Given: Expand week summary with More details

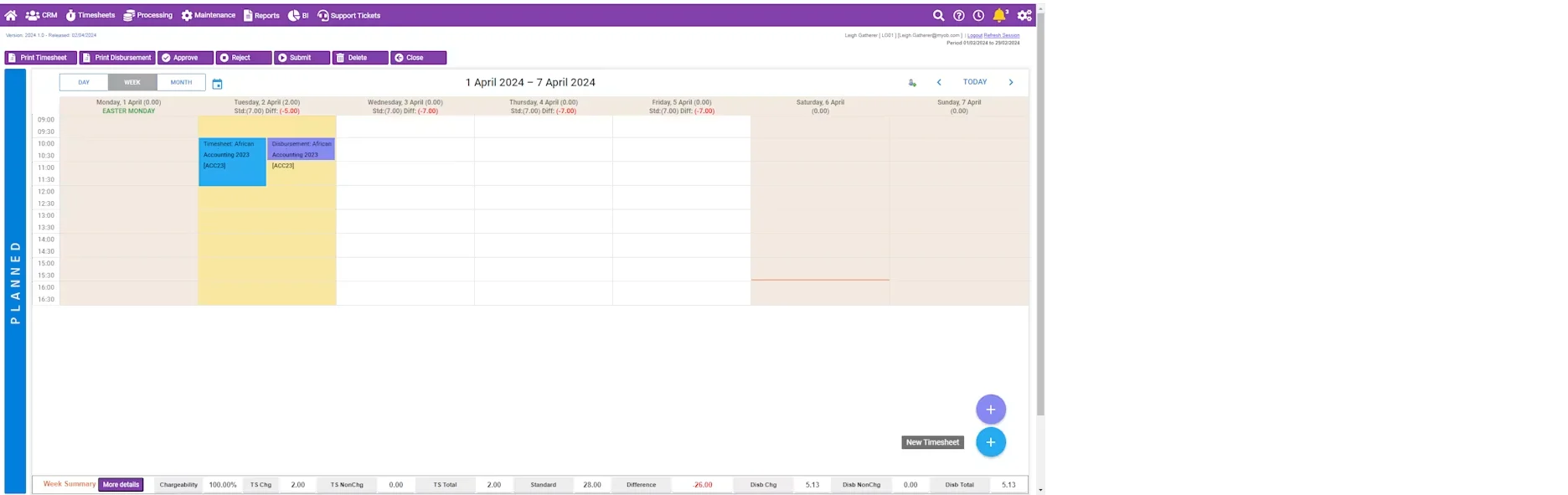Looking at the screenshot, I should click(x=121, y=485).
